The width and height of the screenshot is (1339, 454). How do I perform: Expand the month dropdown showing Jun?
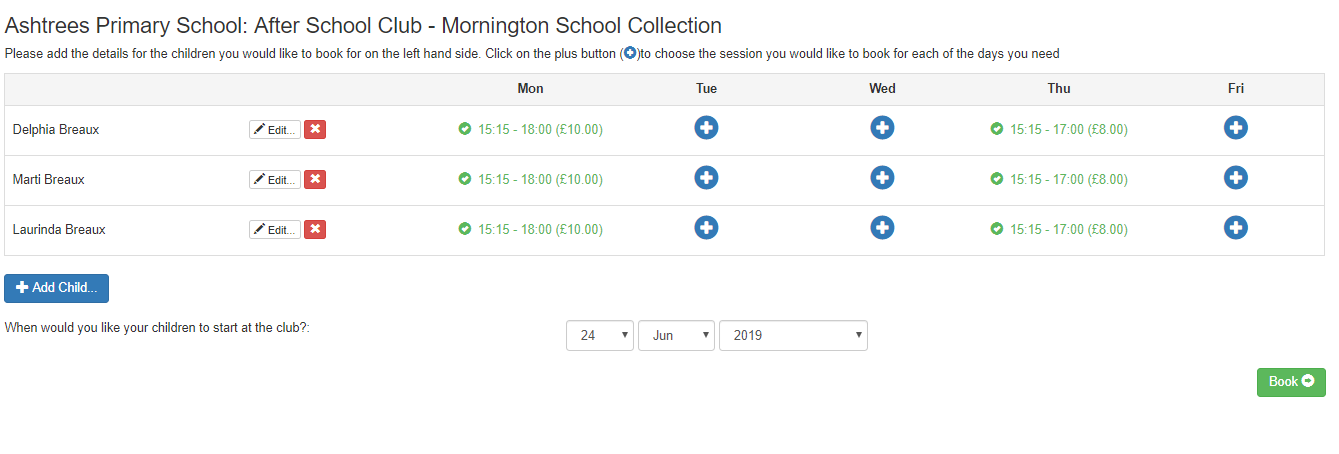[x=676, y=335]
